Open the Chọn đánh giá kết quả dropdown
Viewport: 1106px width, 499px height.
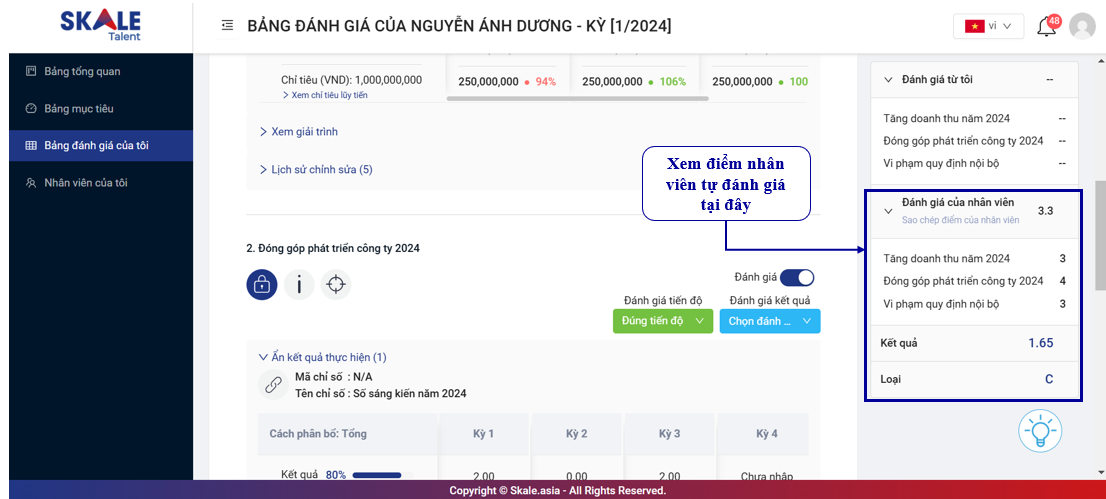click(x=769, y=321)
